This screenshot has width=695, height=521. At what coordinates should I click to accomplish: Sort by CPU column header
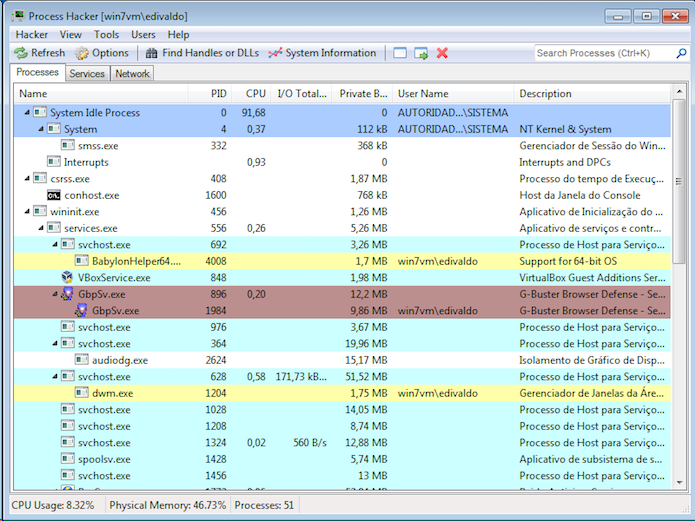click(x=251, y=94)
